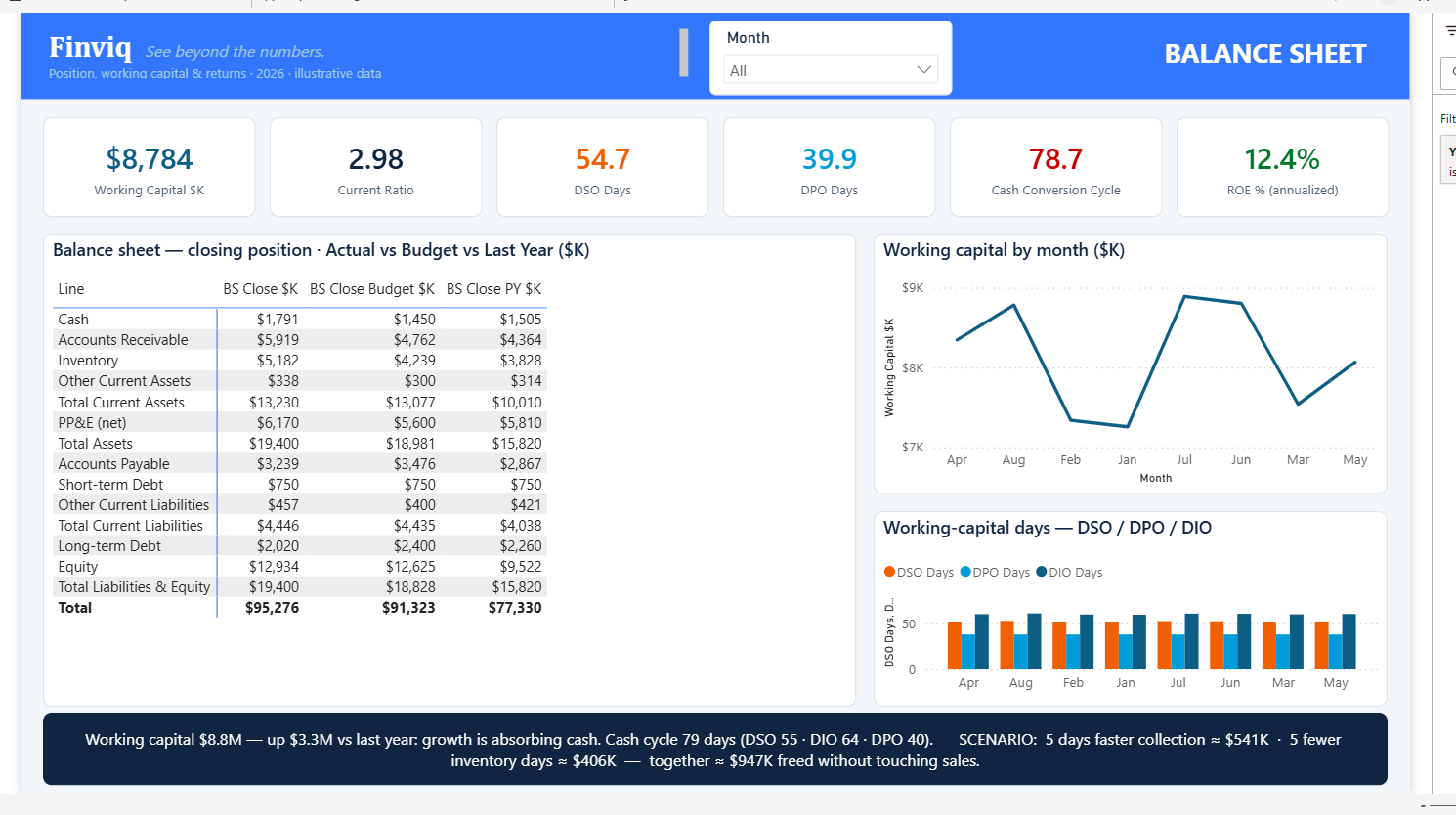Click the bold Total row label
Image resolution: width=1456 pixels, height=815 pixels.
[x=75, y=608]
